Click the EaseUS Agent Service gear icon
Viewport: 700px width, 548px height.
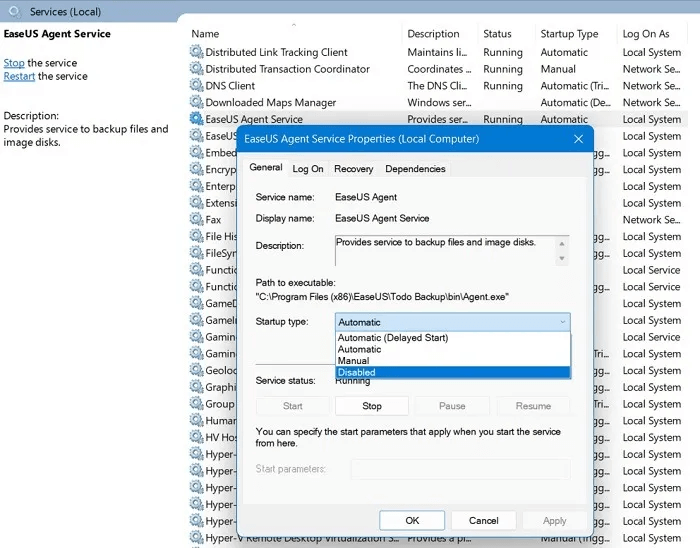[196, 119]
